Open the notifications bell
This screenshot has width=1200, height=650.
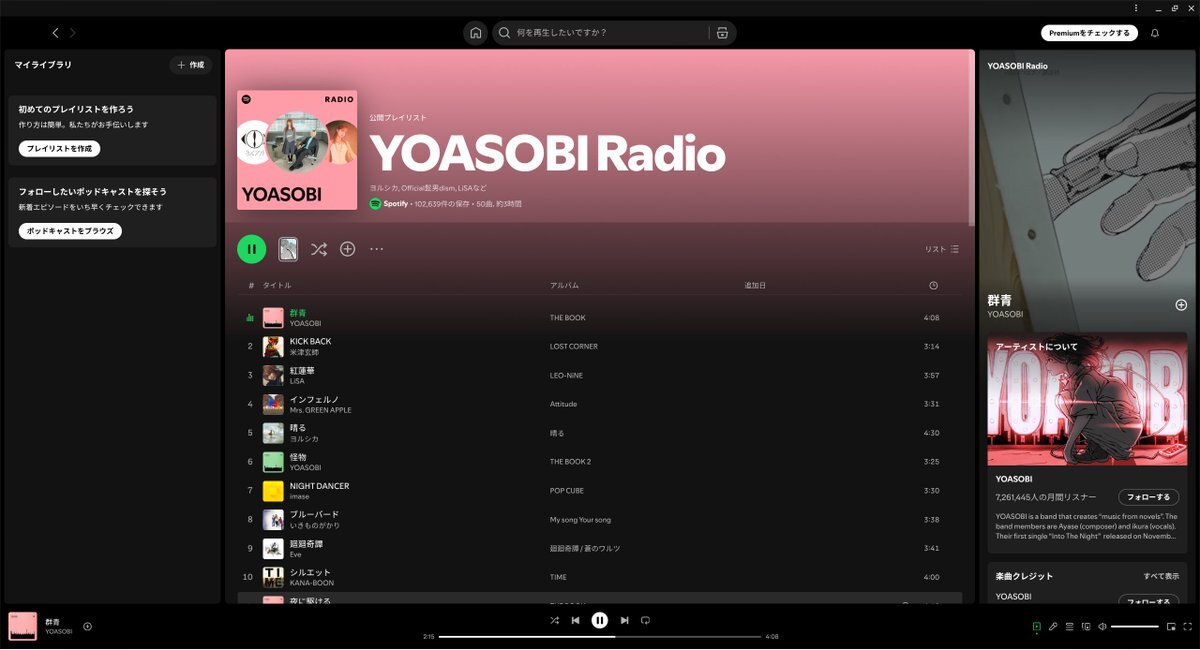1155,33
